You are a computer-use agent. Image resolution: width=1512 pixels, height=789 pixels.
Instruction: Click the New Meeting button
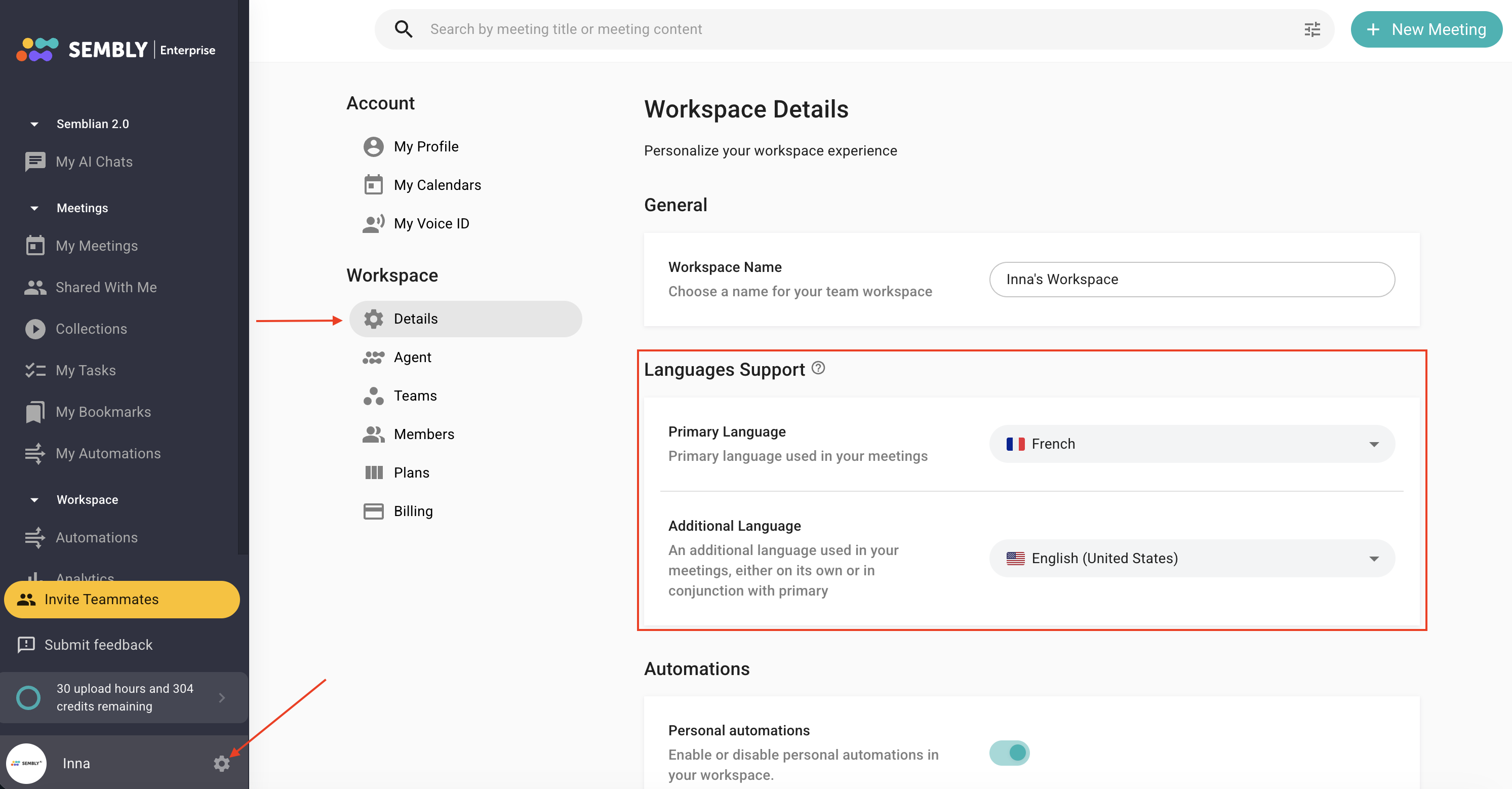[x=1426, y=29]
